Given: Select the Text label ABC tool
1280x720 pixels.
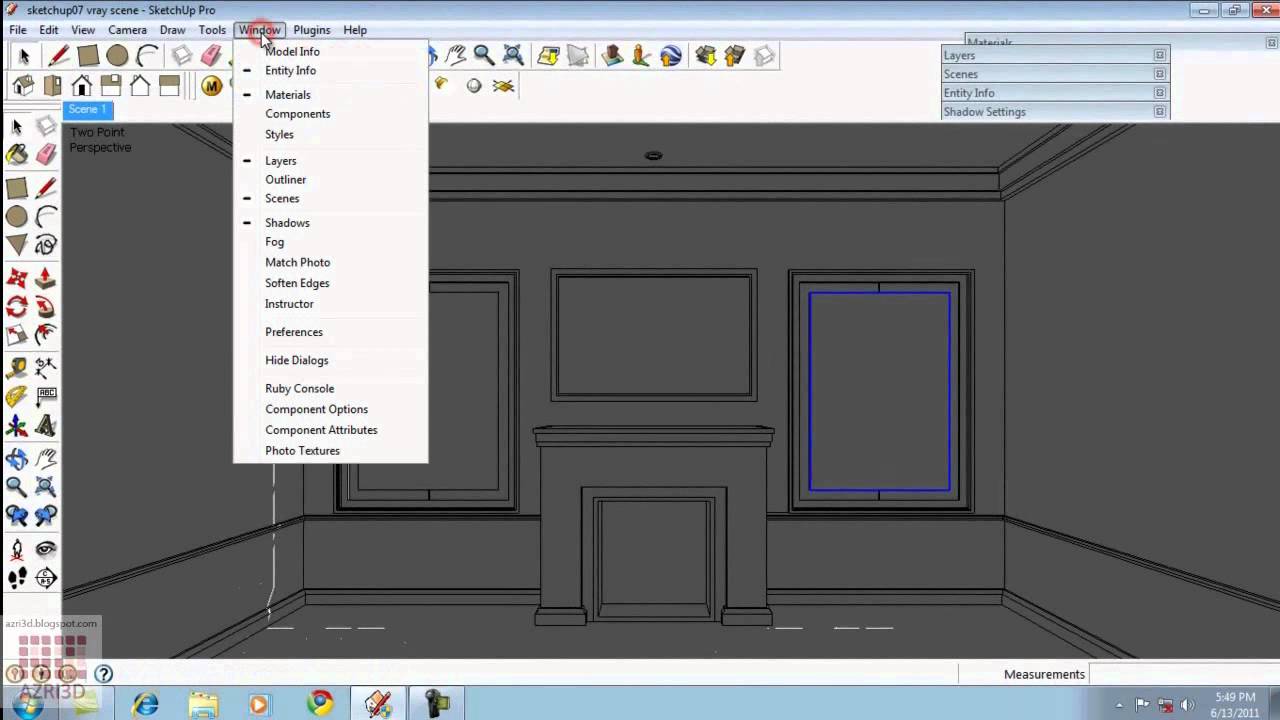Looking at the screenshot, I should click(x=46, y=397).
